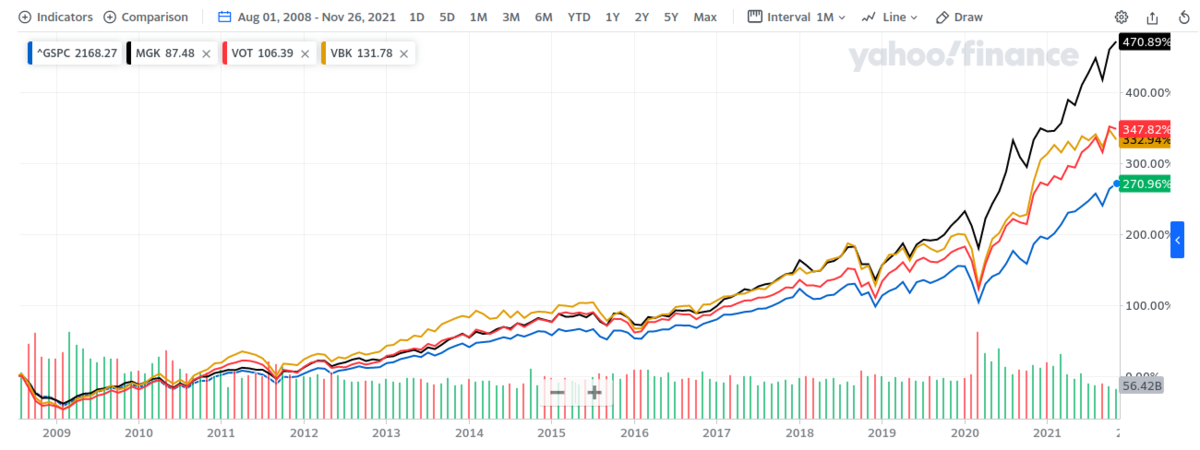Click the 270.96% ^GSPC price label
1200x450 pixels.
(x=1145, y=185)
